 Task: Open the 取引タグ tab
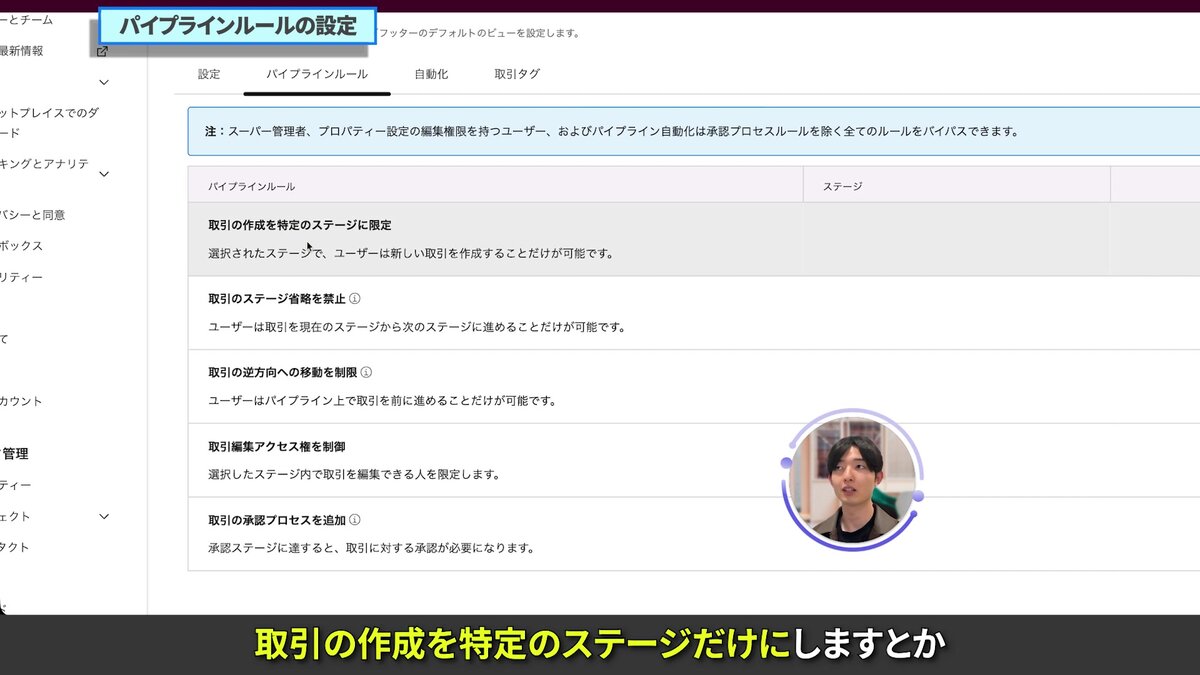516,73
